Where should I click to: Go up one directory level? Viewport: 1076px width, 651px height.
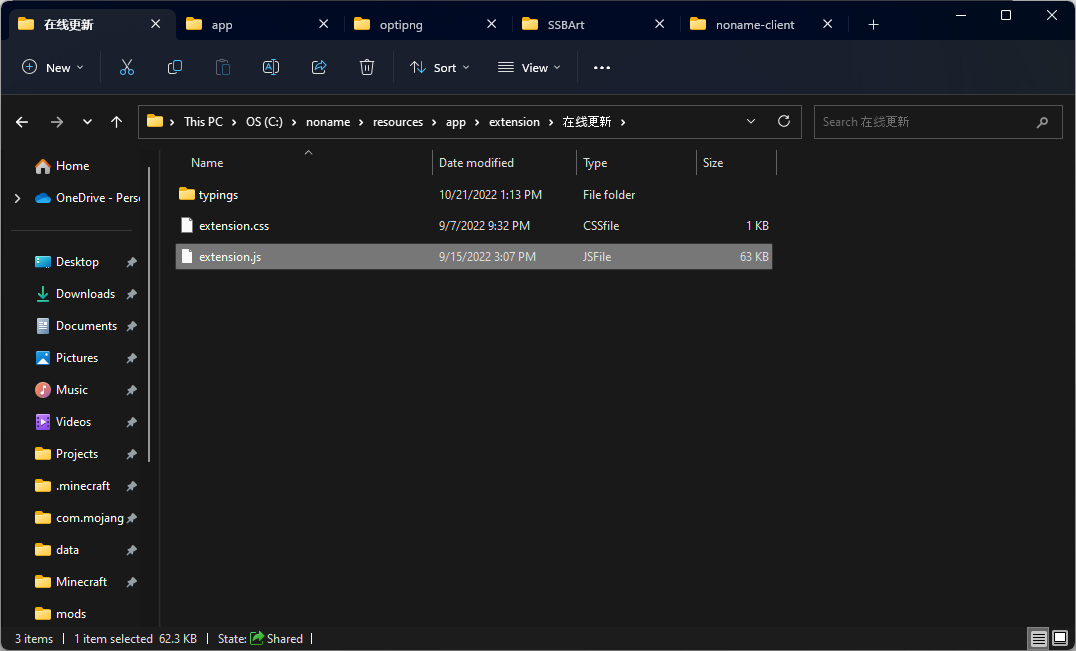tap(117, 122)
